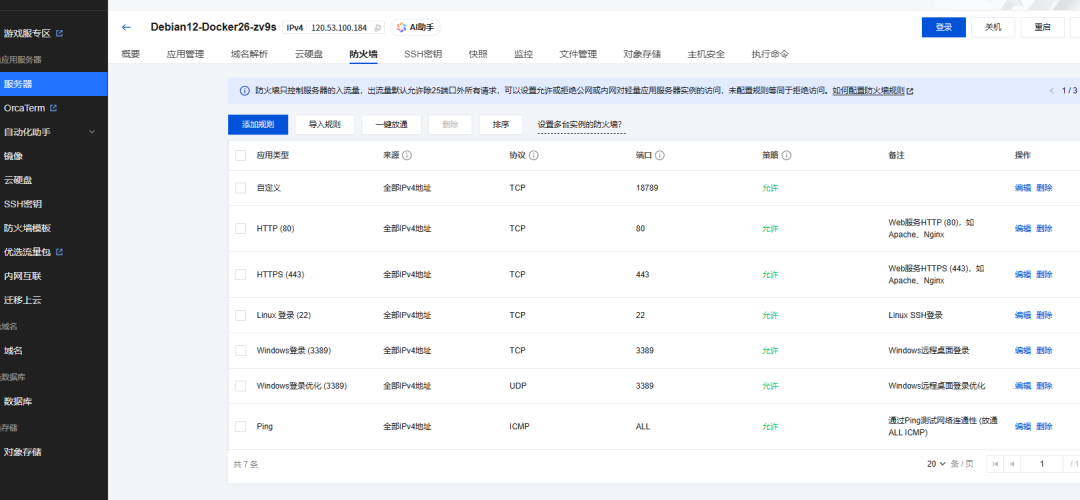Open the 20 条/页 page size dropdown
Image resolution: width=1080 pixels, height=500 pixels.
coord(949,464)
